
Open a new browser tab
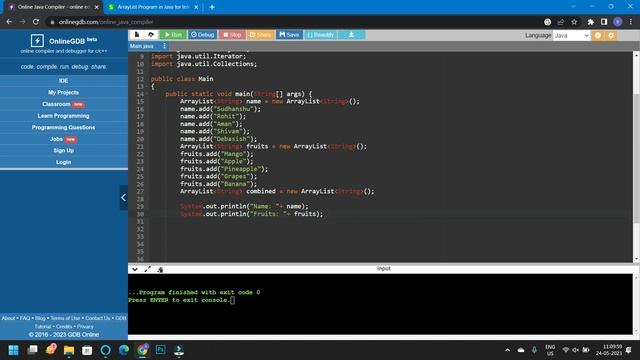212,7
